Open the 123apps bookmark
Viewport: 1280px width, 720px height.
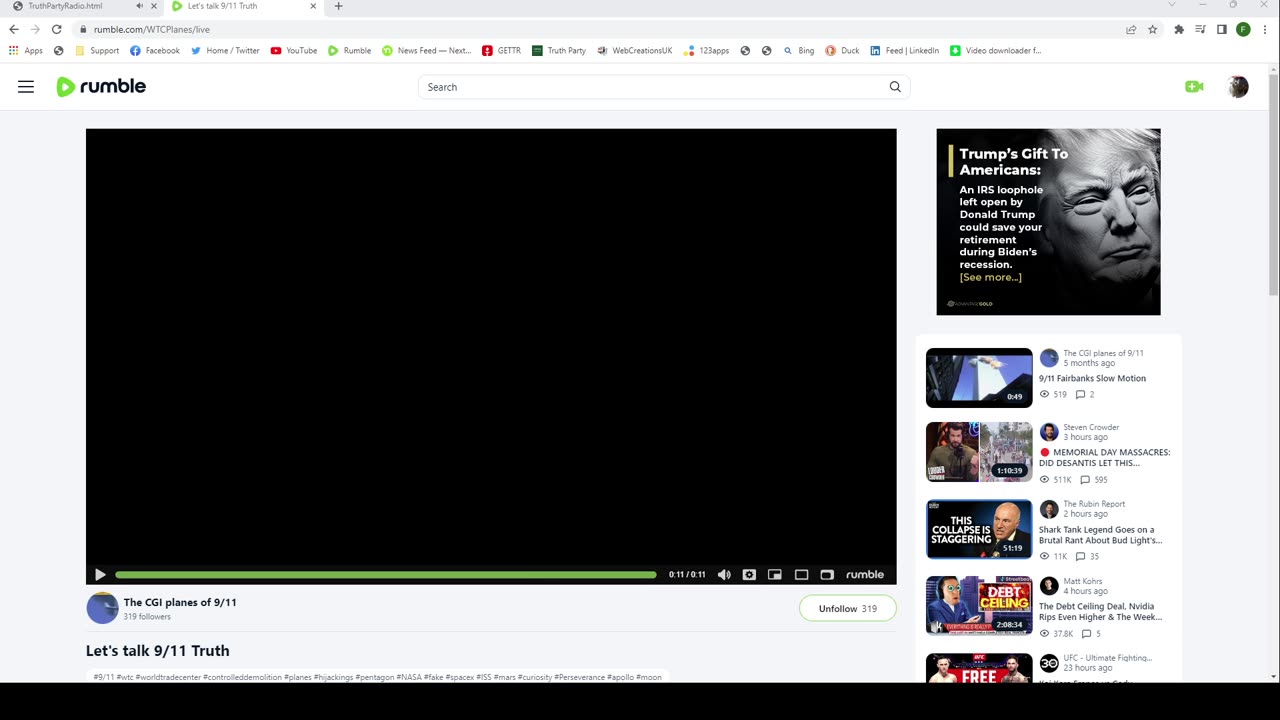pyautogui.click(x=706, y=51)
